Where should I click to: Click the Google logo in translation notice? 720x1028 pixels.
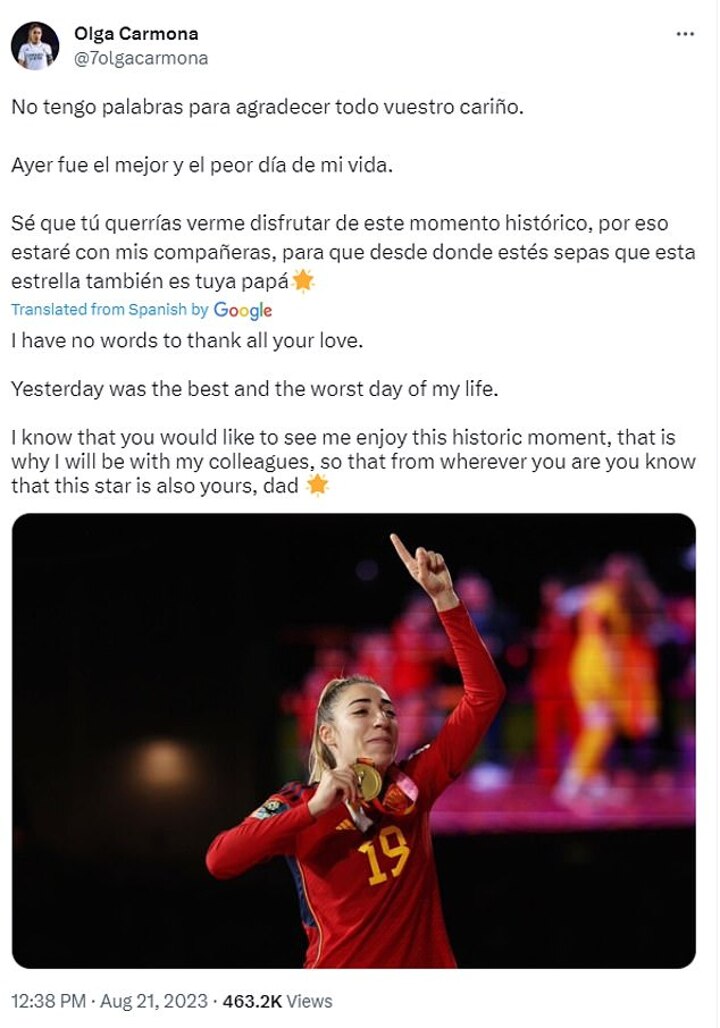[x=243, y=310]
